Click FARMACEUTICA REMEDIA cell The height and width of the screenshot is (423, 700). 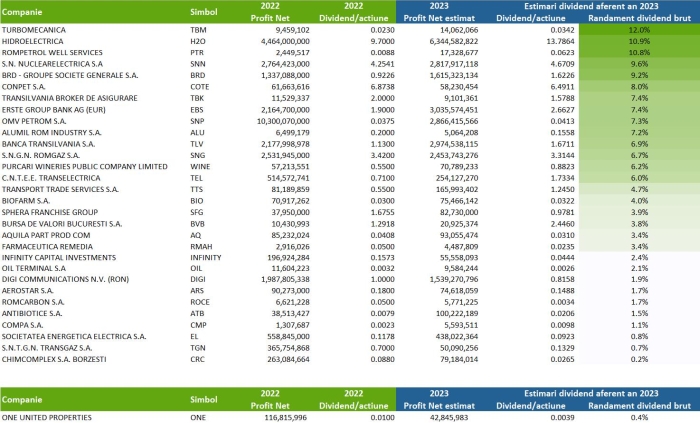47,247
